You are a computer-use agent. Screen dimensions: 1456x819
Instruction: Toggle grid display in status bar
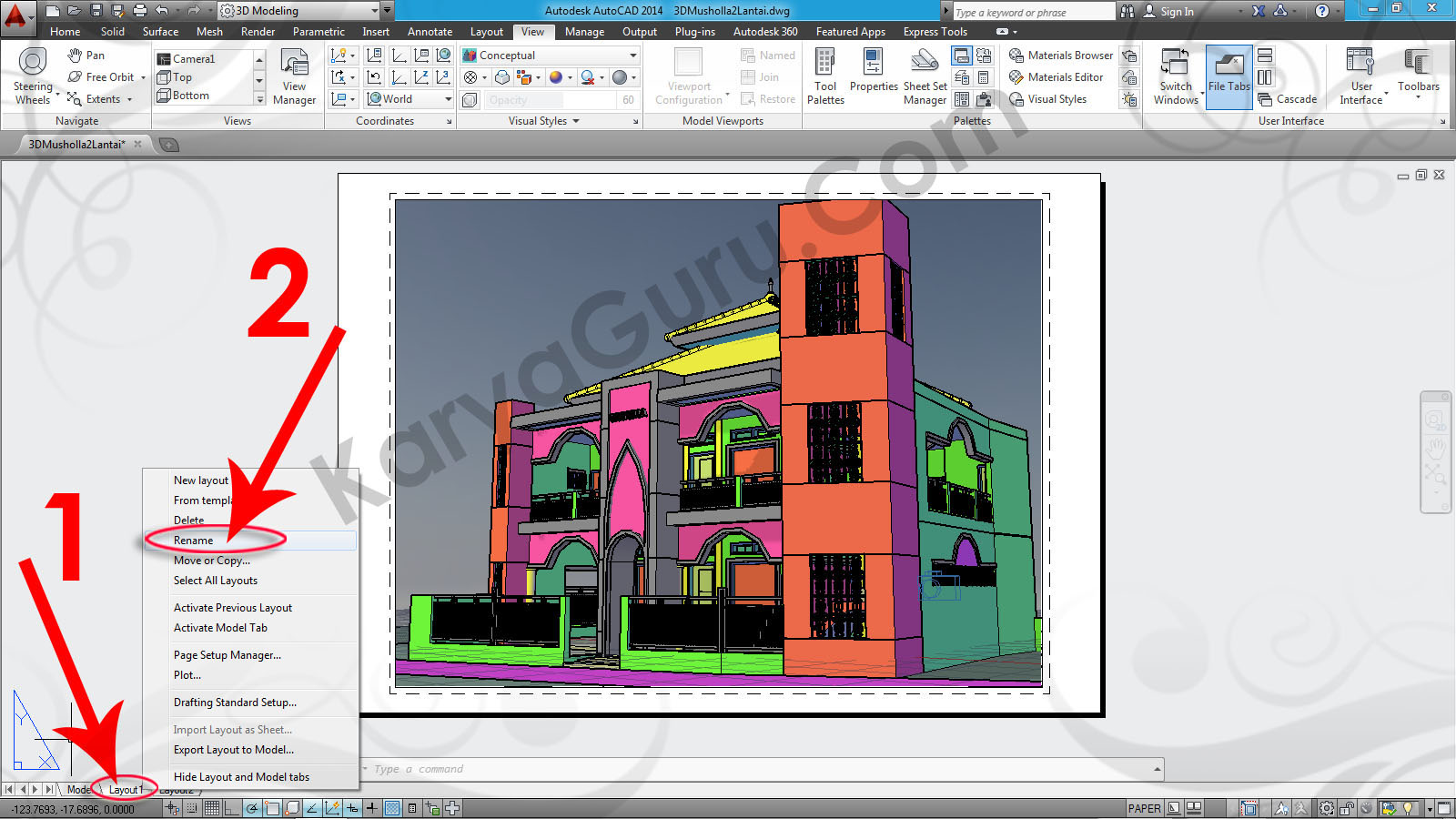click(x=212, y=808)
